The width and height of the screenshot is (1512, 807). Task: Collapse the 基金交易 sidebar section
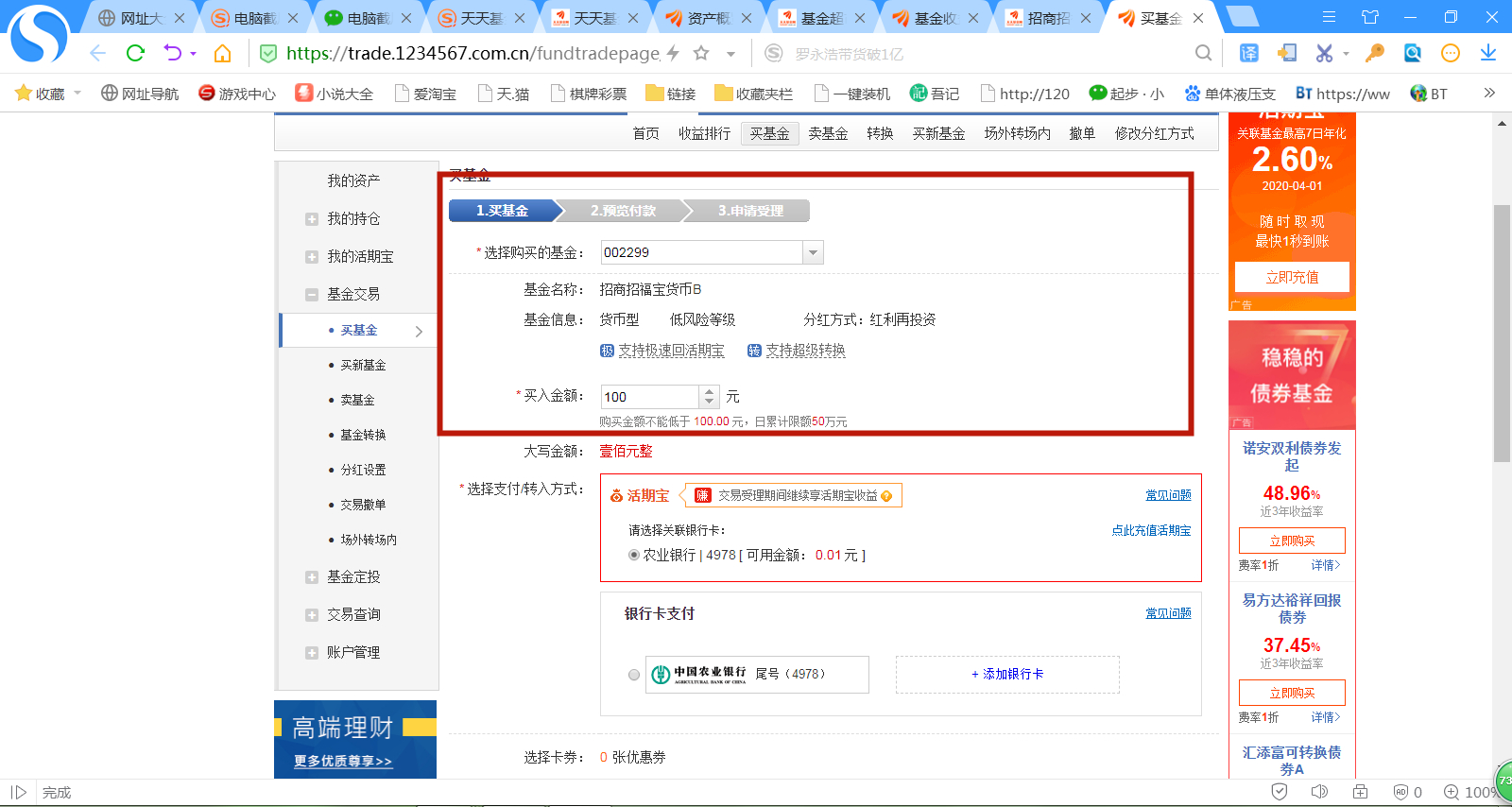point(312,295)
